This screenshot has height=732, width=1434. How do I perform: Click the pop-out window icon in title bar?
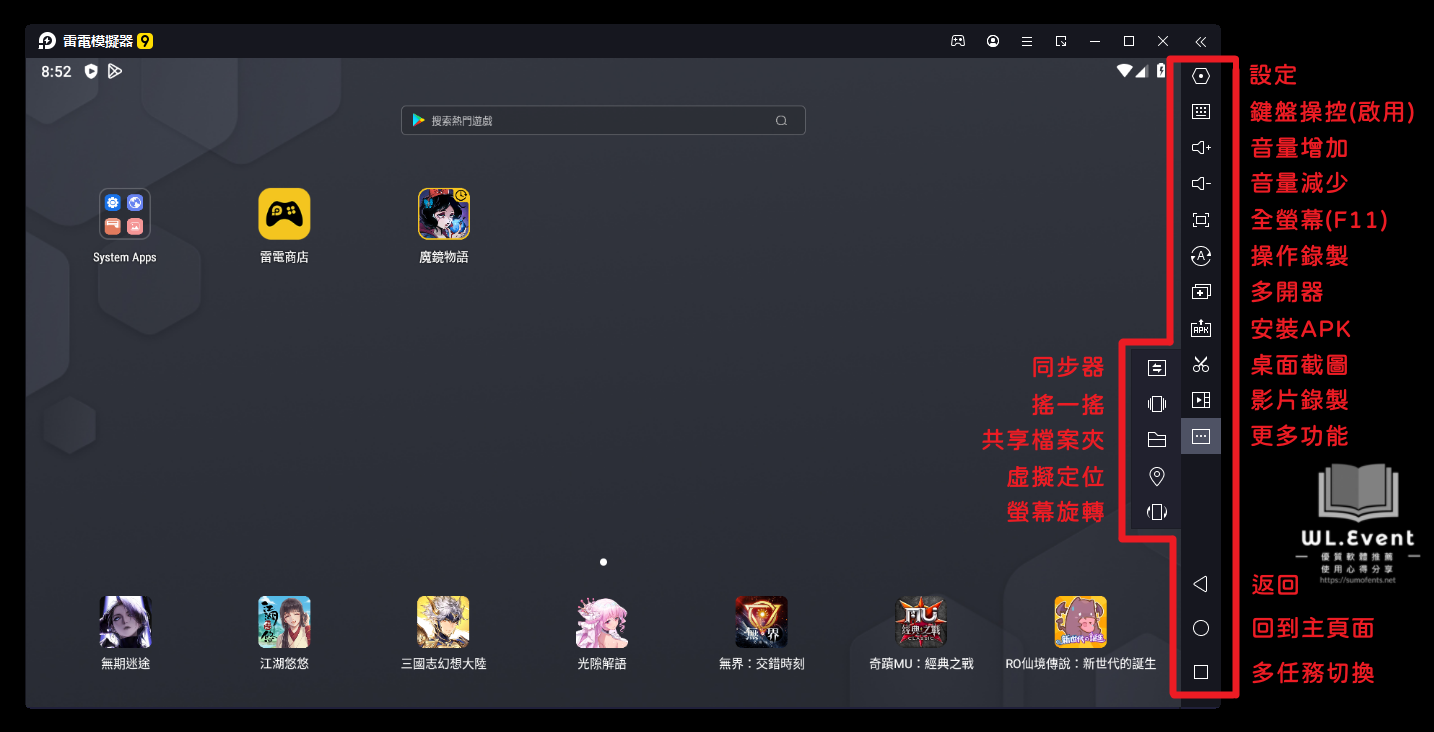coord(1061,41)
